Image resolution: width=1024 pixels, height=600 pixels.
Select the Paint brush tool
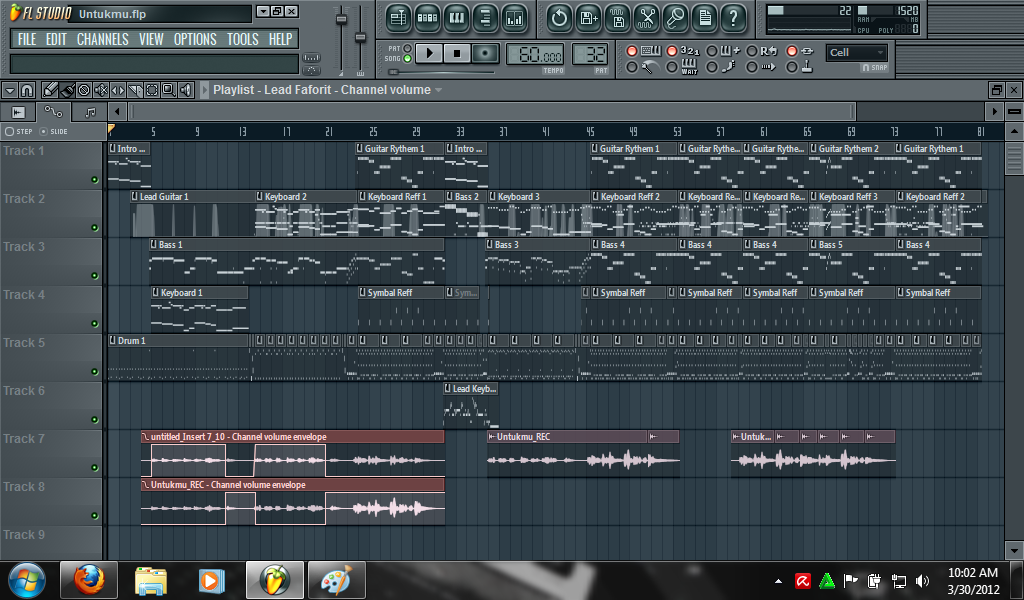[x=67, y=89]
